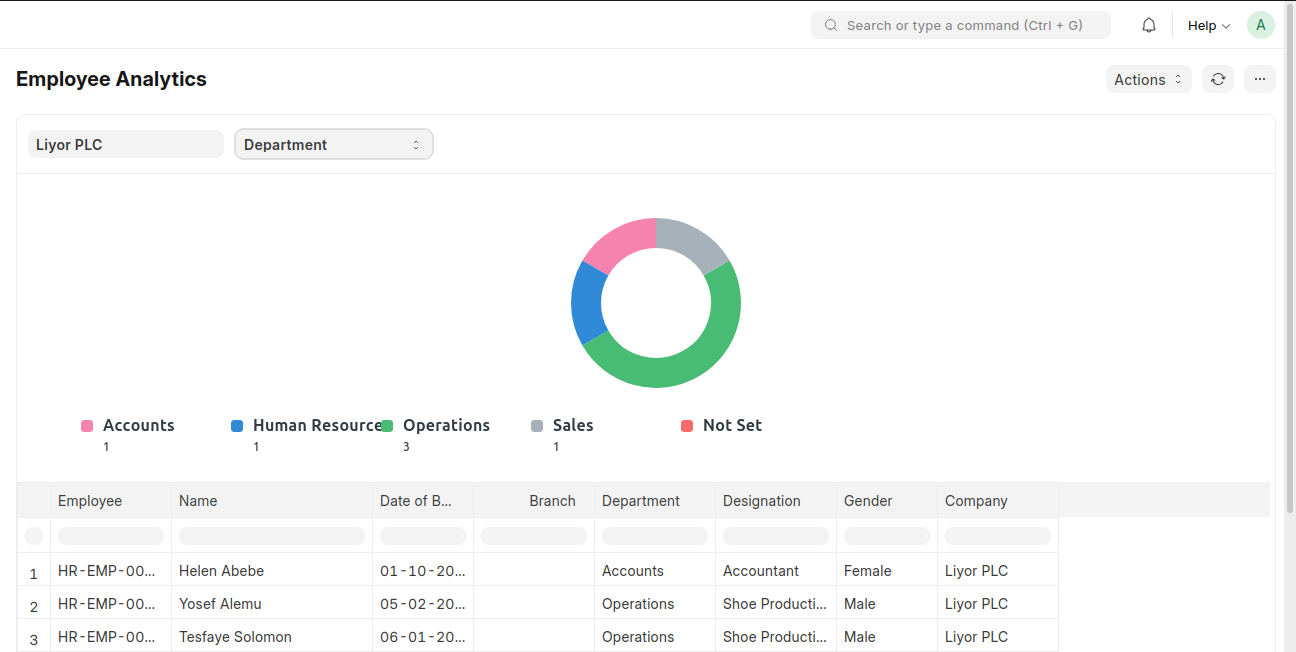Click the green Operations legend square
Viewport: 1296px width, 652px height.
386,425
